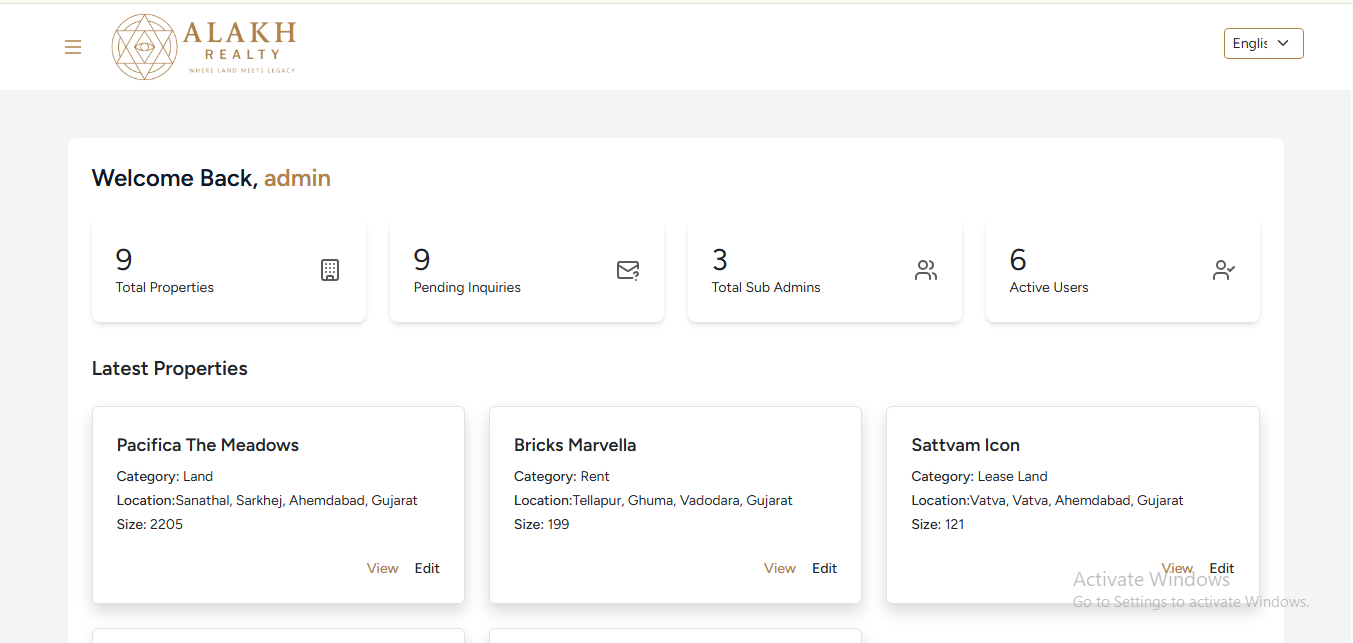Edit the Pacifica The Meadows property
This screenshot has height=643, width=1353.
click(427, 568)
